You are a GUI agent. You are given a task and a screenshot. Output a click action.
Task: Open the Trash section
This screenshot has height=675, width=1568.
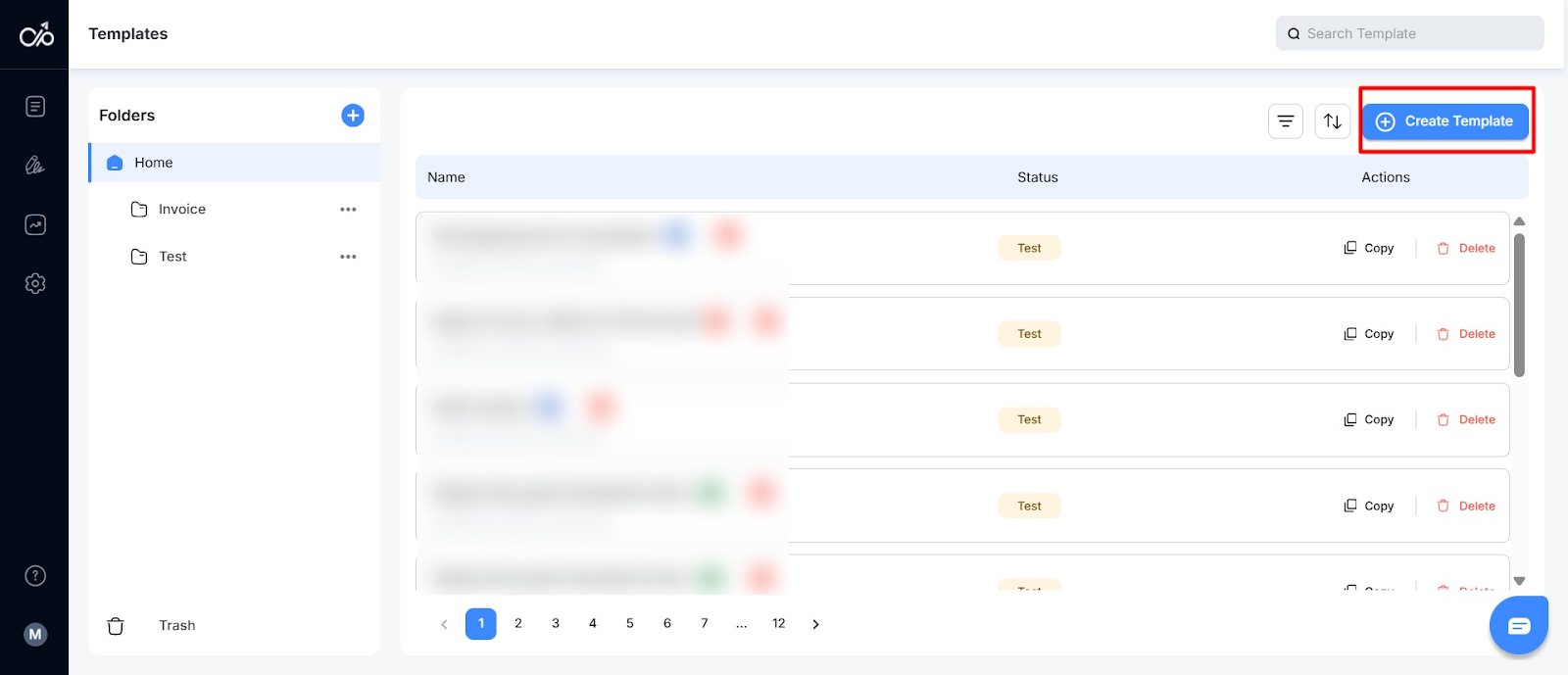(175, 625)
